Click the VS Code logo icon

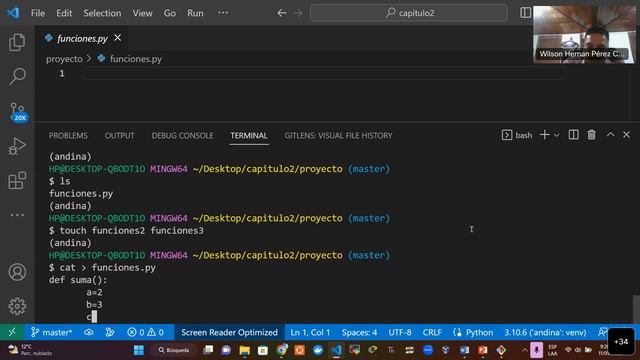(x=13, y=13)
